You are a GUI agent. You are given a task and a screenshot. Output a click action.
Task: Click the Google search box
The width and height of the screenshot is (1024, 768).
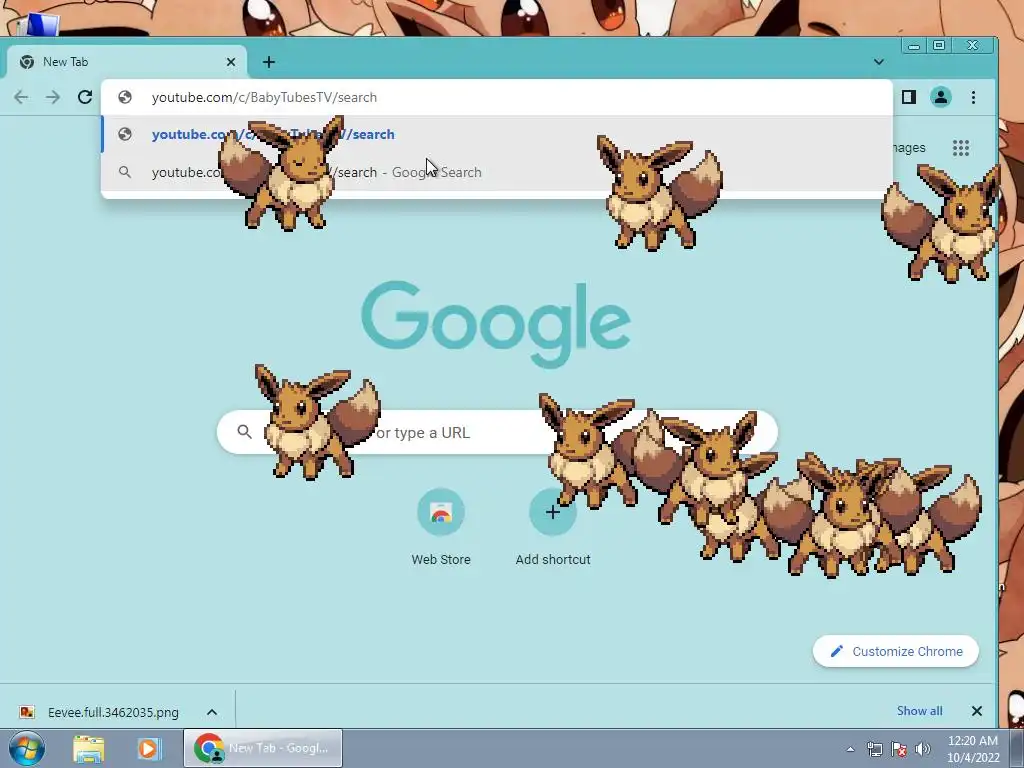coord(497,432)
